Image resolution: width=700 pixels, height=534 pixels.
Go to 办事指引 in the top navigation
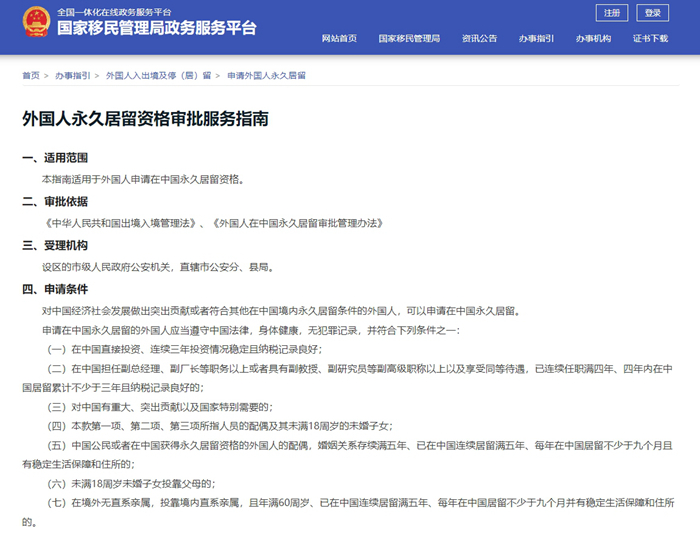536,38
